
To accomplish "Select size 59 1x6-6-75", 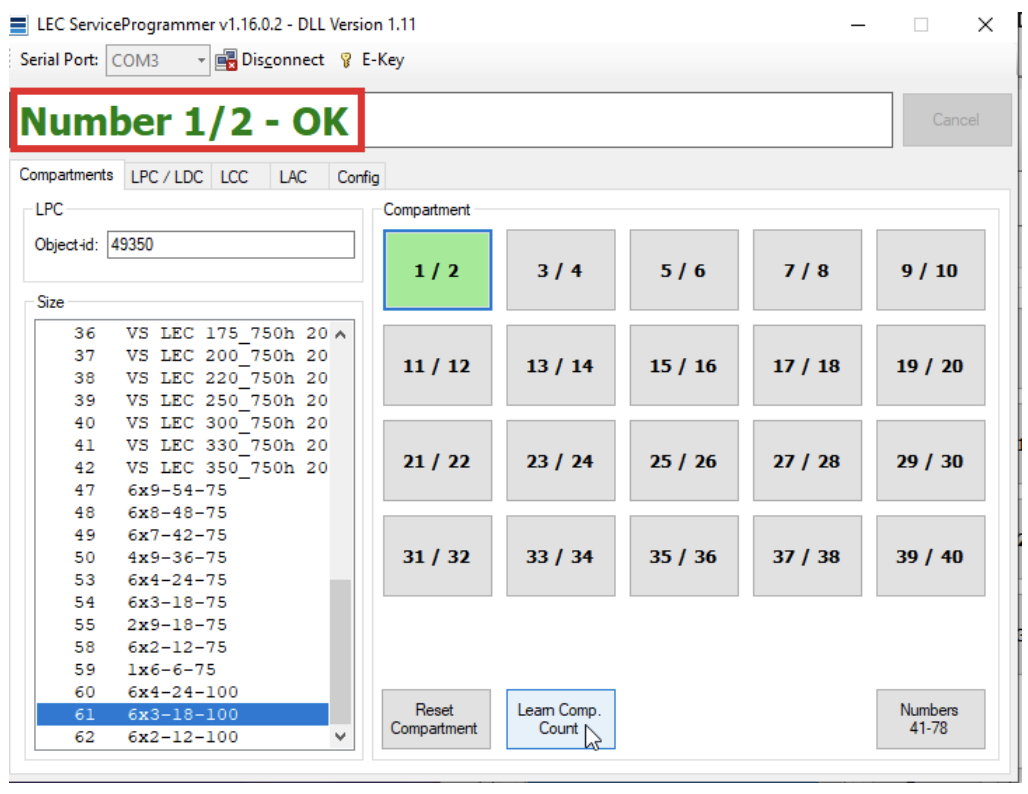I will pos(183,669).
